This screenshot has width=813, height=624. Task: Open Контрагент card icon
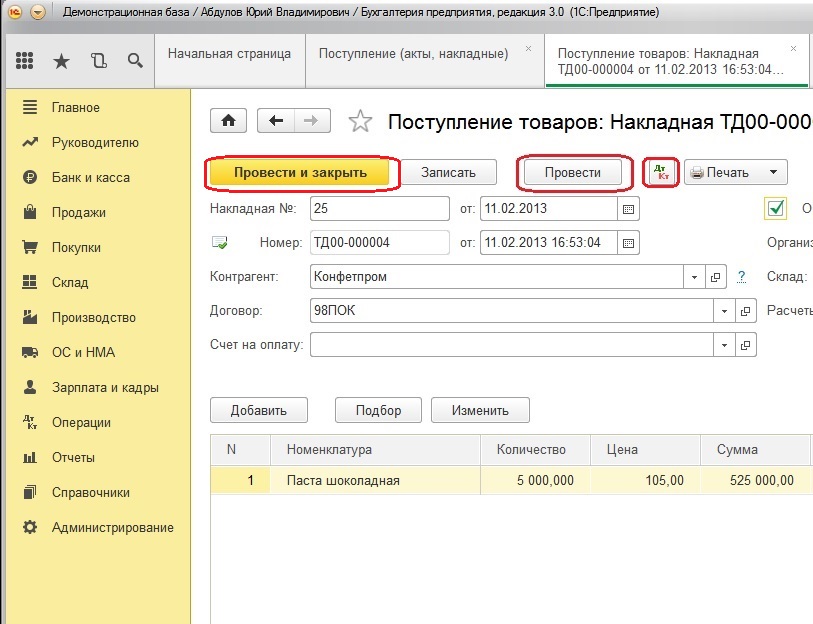716,277
